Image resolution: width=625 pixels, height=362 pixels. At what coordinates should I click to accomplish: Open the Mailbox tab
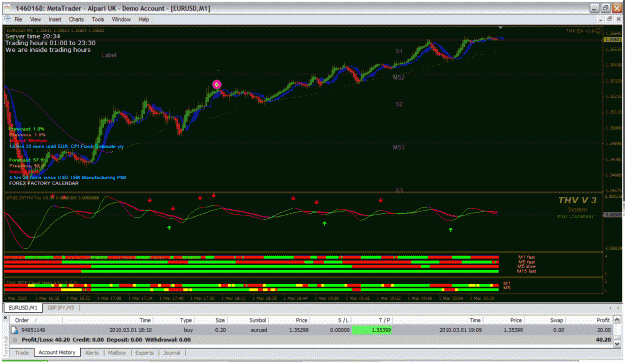pyautogui.click(x=117, y=353)
